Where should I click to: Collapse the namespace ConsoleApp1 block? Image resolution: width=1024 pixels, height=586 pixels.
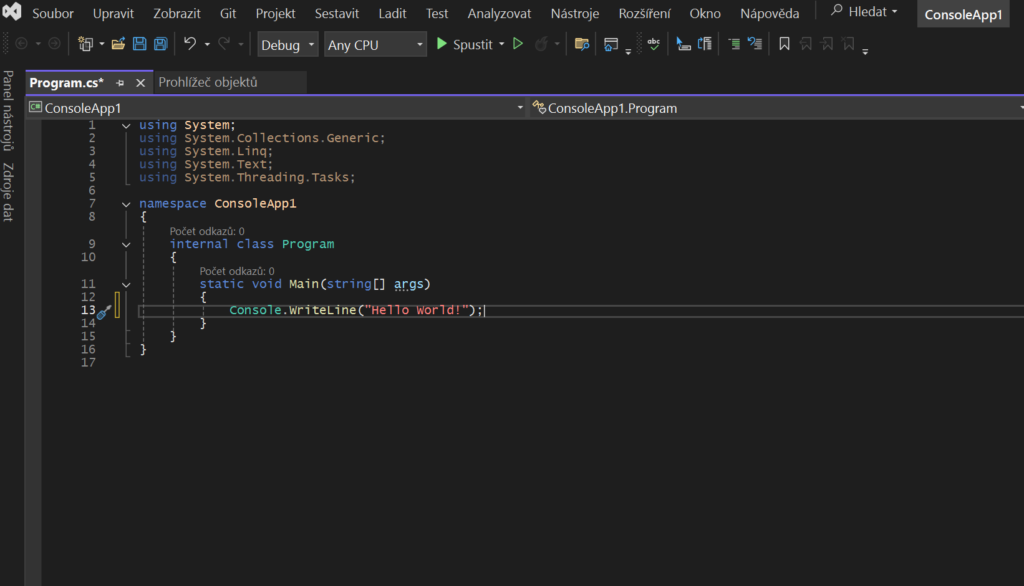pyautogui.click(x=125, y=204)
